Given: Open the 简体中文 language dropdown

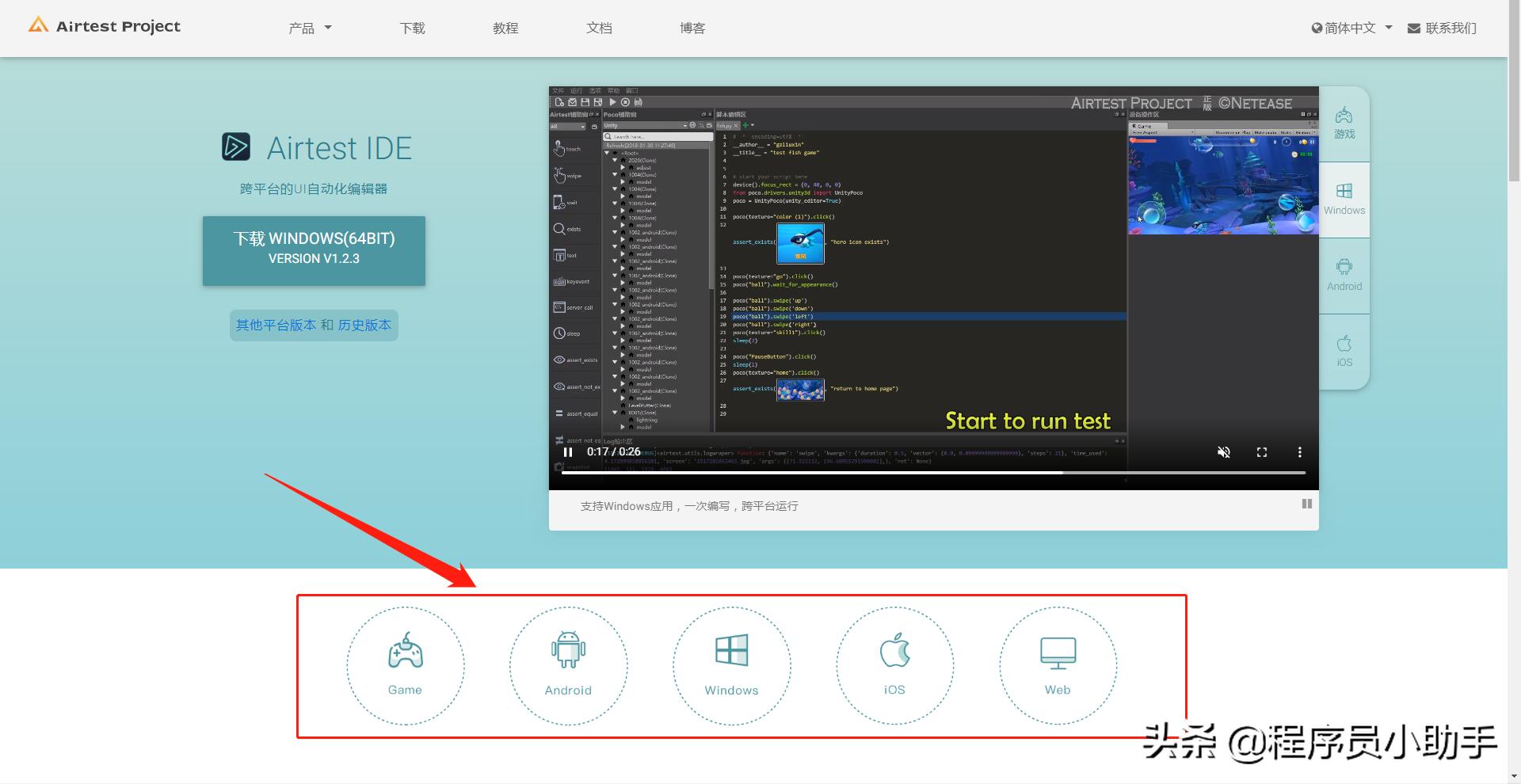Looking at the screenshot, I should coord(1351,29).
